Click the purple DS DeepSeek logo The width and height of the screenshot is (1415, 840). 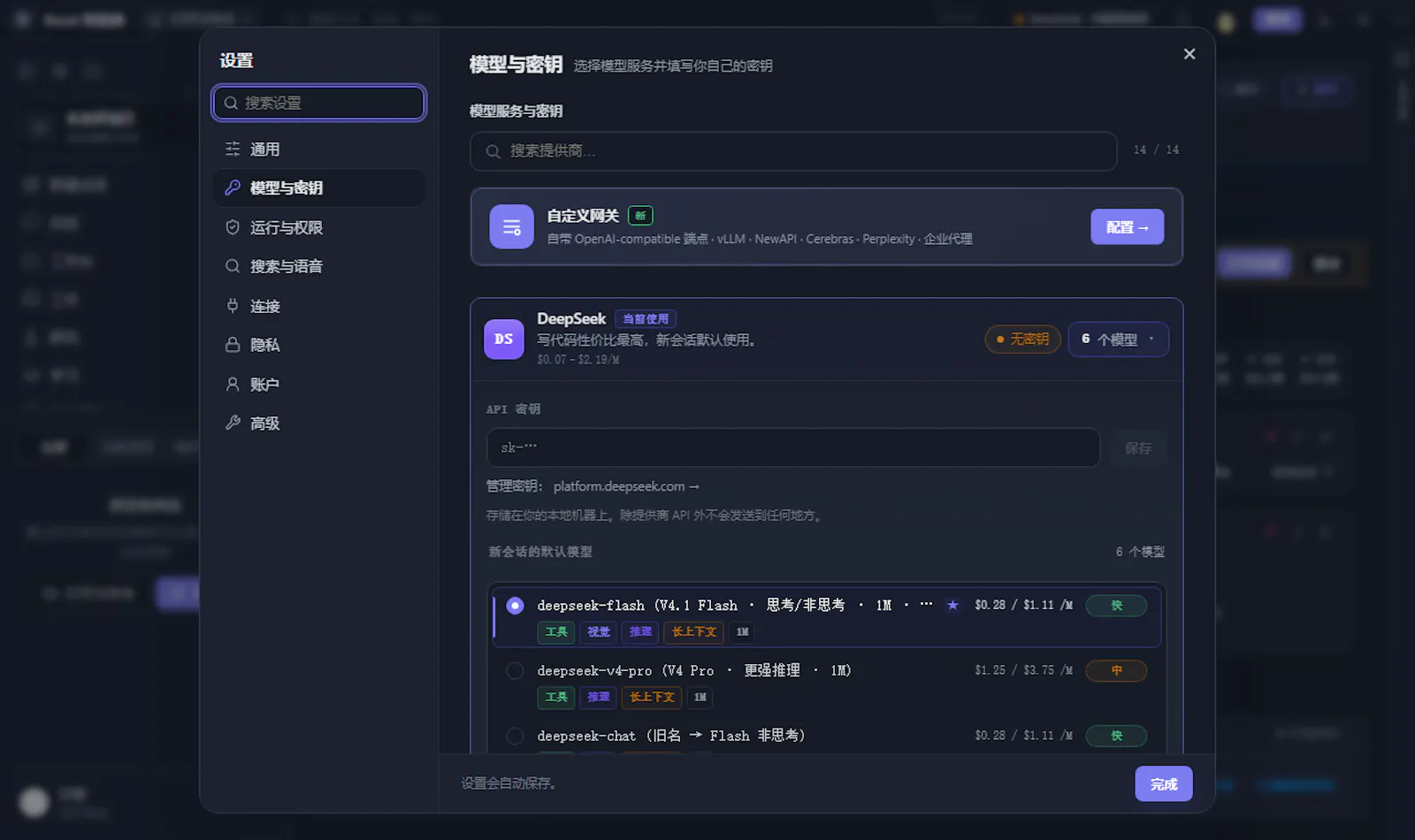click(504, 340)
